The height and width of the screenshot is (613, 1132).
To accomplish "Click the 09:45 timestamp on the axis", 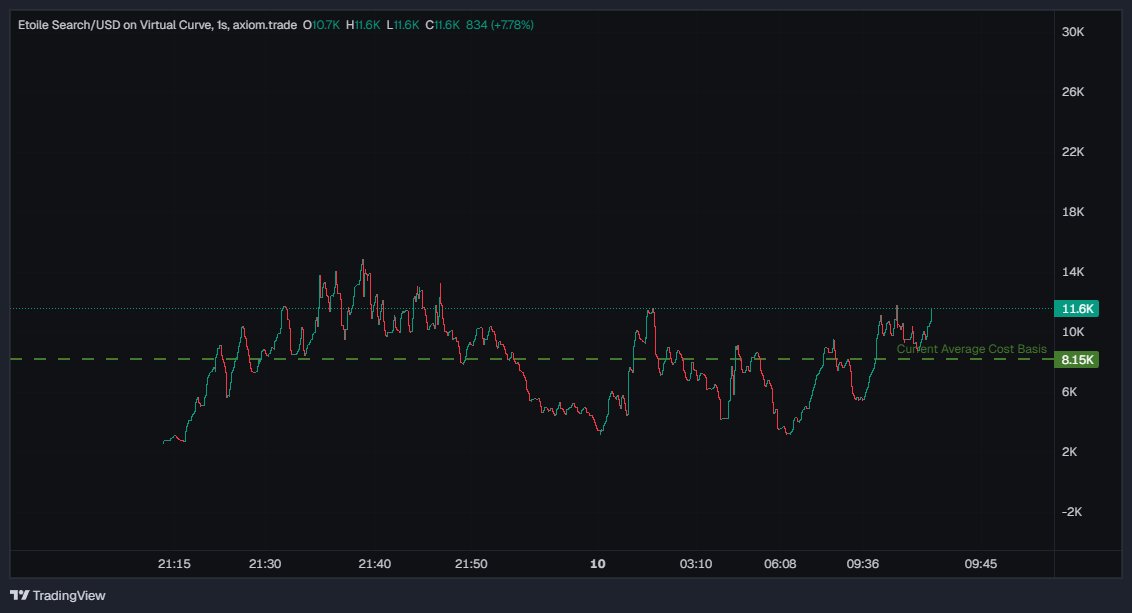I will (x=981, y=563).
